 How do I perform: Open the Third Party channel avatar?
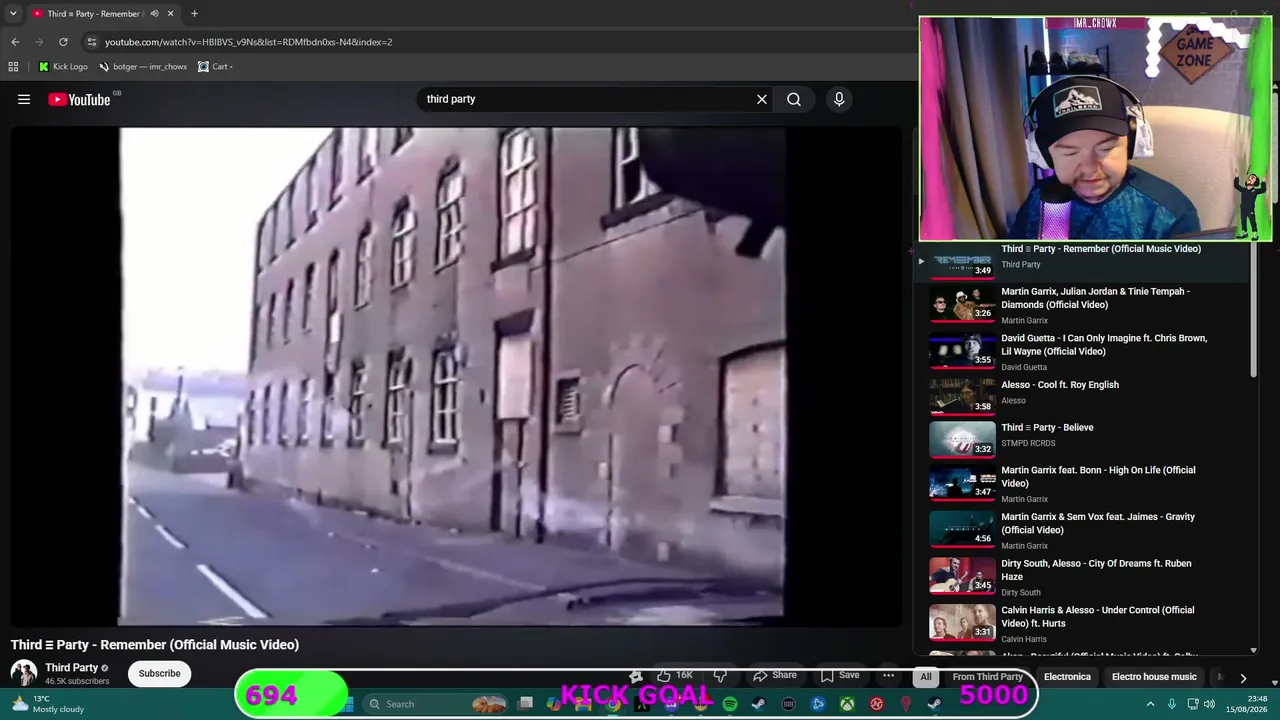coord(24,673)
